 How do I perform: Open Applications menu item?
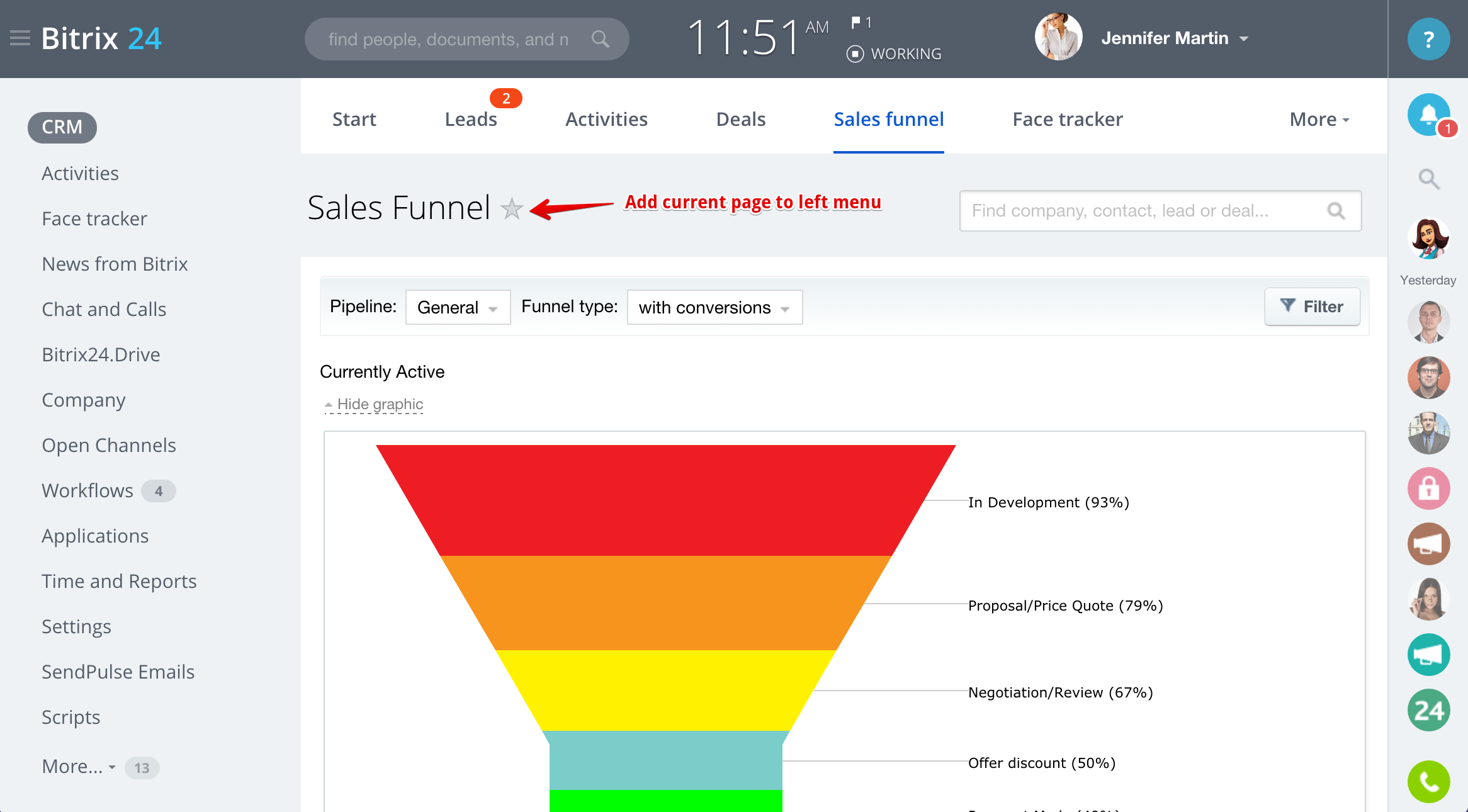[95, 536]
